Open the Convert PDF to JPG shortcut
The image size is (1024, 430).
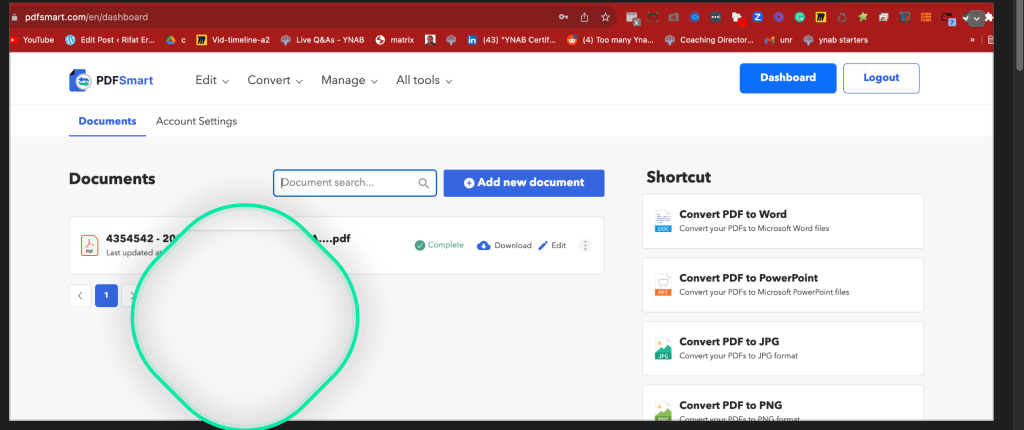pyautogui.click(x=782, y=348)
